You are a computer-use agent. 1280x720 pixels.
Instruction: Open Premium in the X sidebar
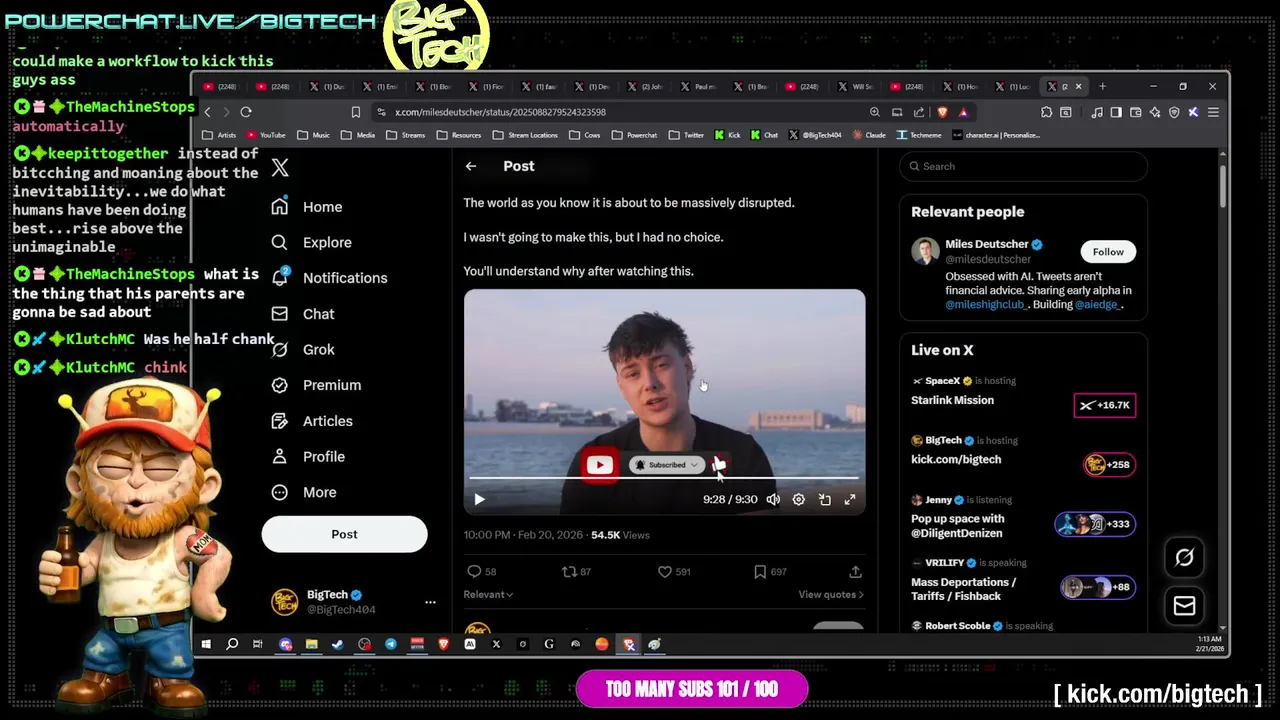click(x=316, y=385)
